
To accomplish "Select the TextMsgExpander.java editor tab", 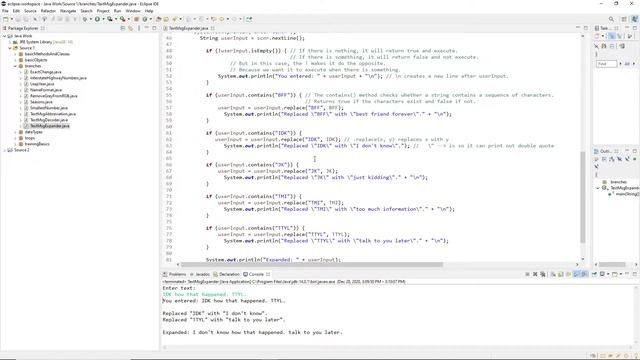I will click(x=188, y=28).
